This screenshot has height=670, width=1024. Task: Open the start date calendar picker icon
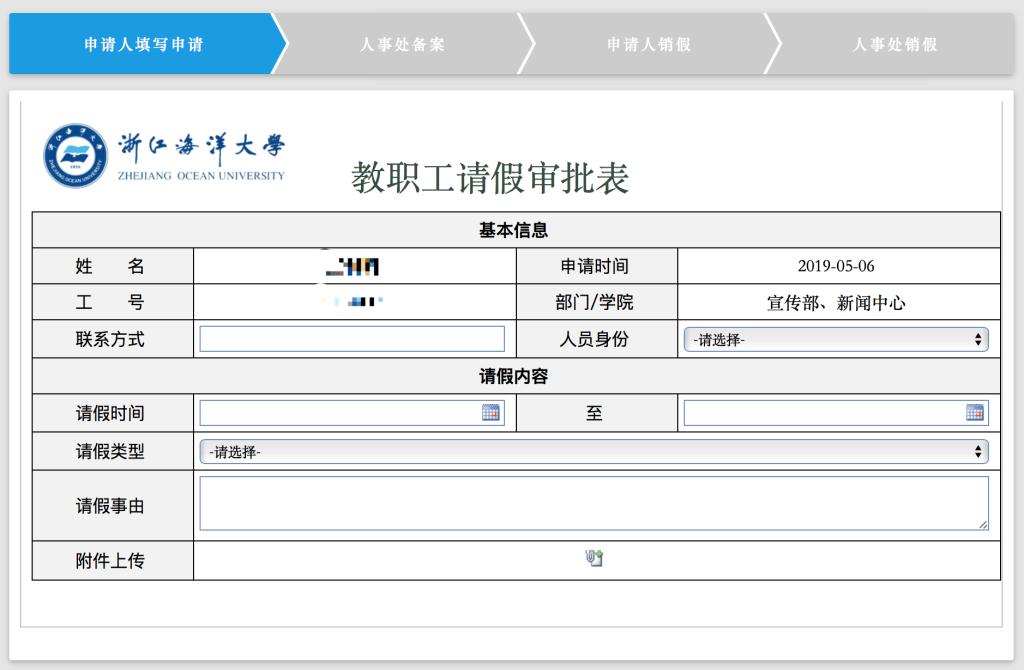click(490, 412)
